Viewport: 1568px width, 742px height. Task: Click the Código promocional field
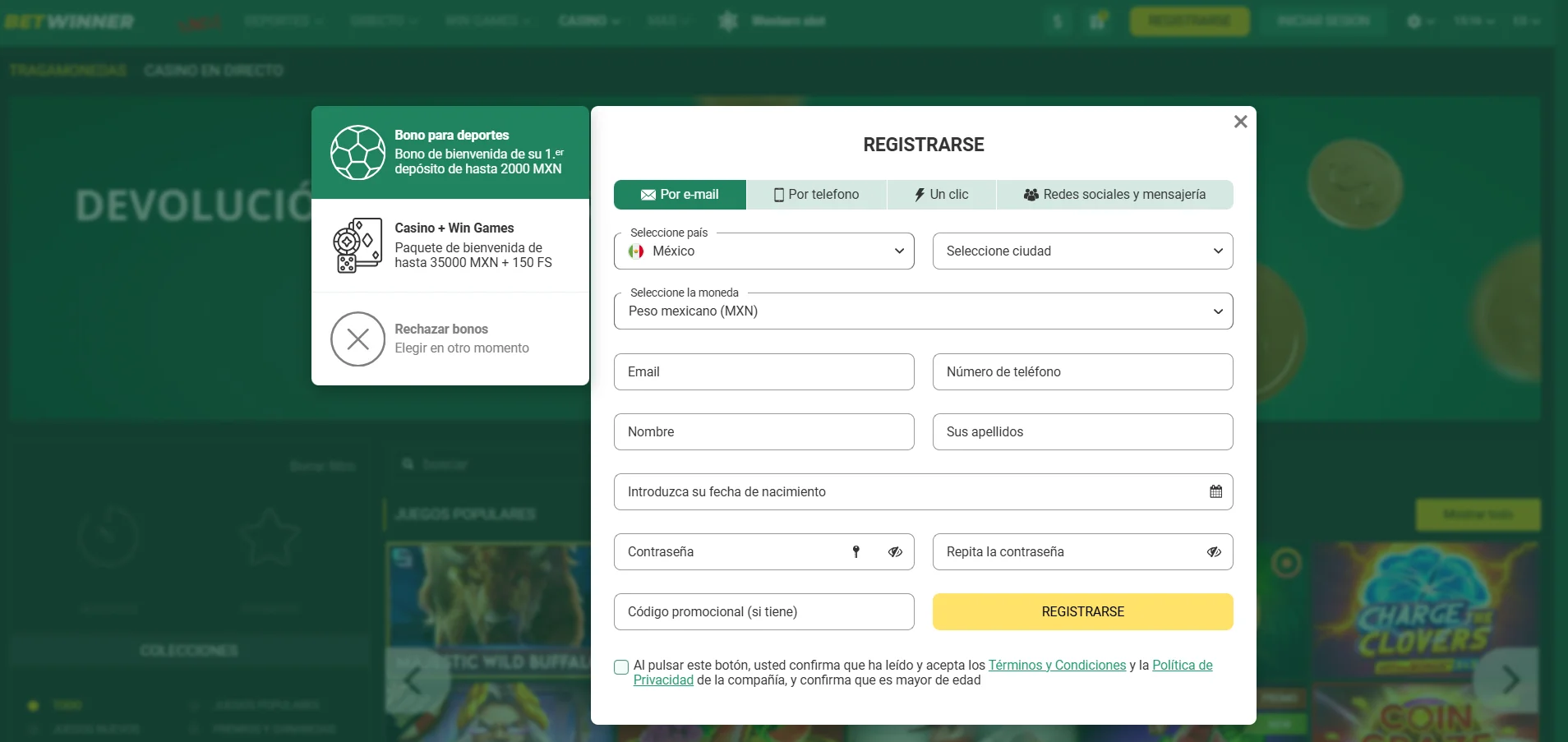(x=763, y=611)
